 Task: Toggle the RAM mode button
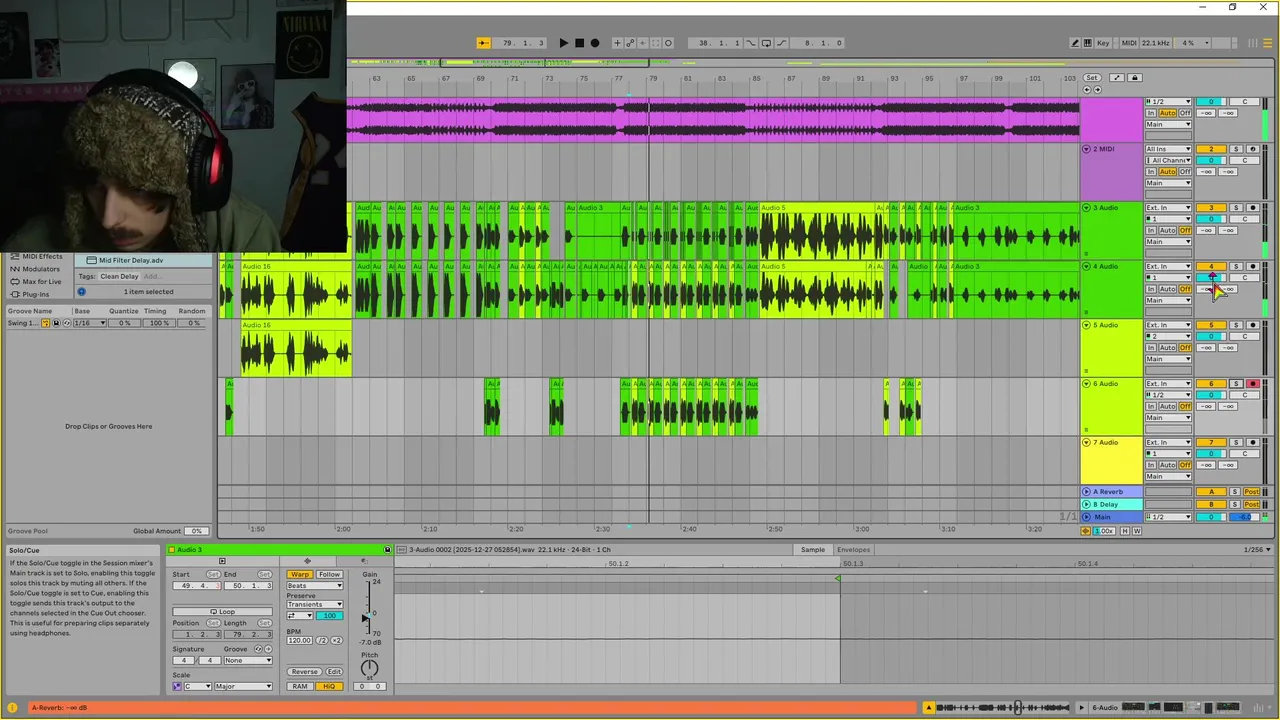pyautogui.click(x=300, y=686)
